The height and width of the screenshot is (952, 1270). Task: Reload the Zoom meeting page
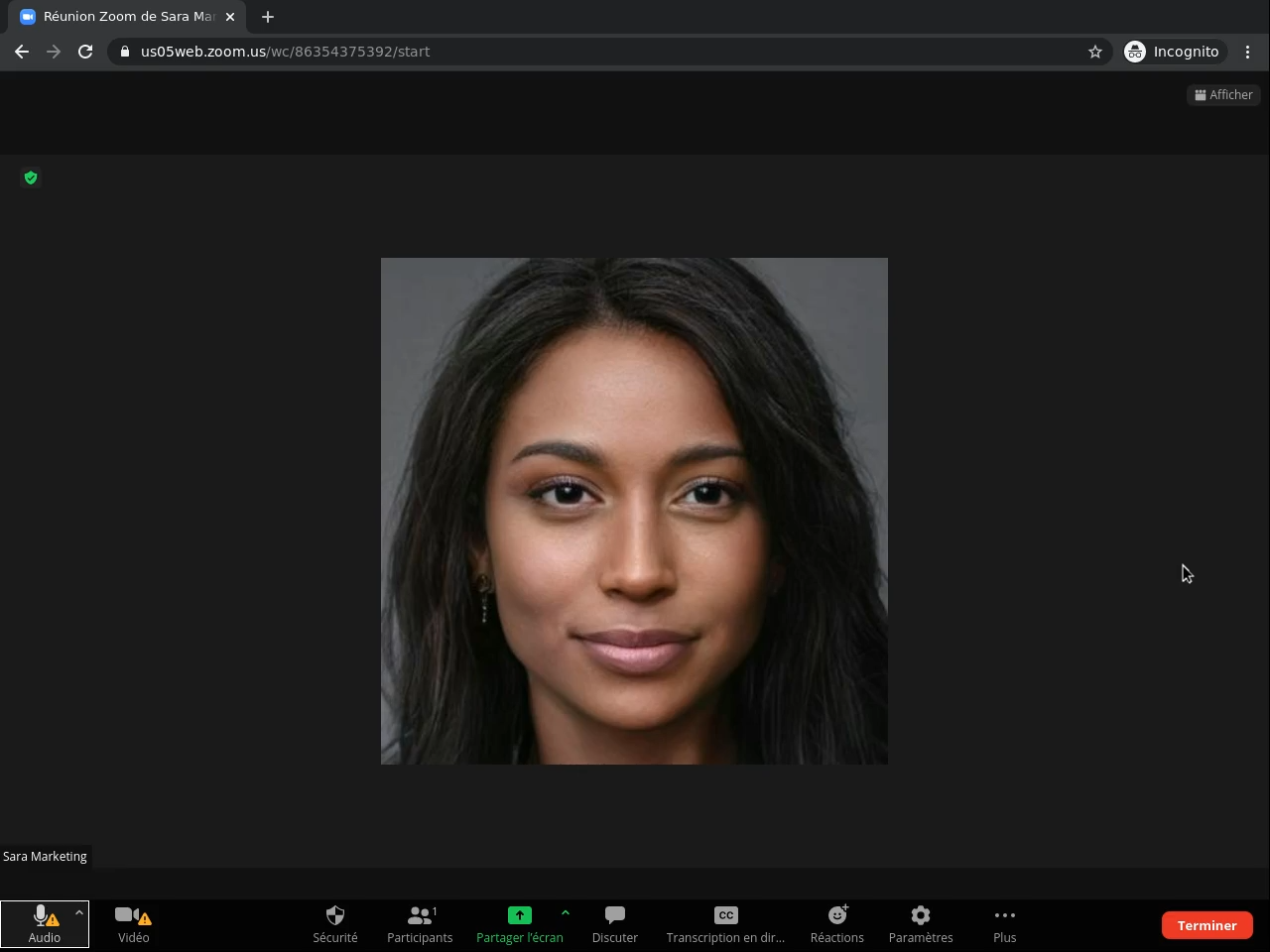point(85,52)
